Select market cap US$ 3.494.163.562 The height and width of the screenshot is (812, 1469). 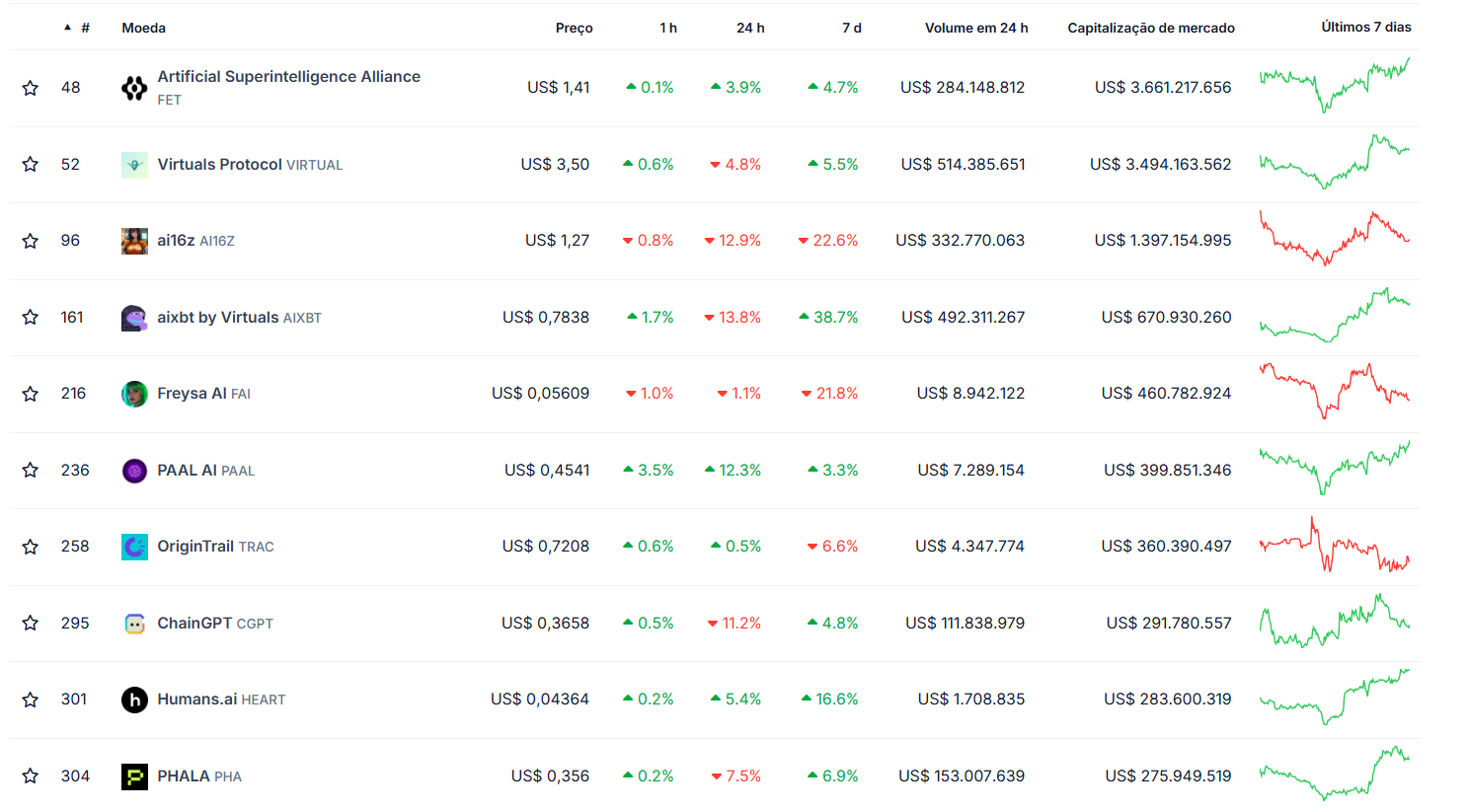[x=1161, y=165]
